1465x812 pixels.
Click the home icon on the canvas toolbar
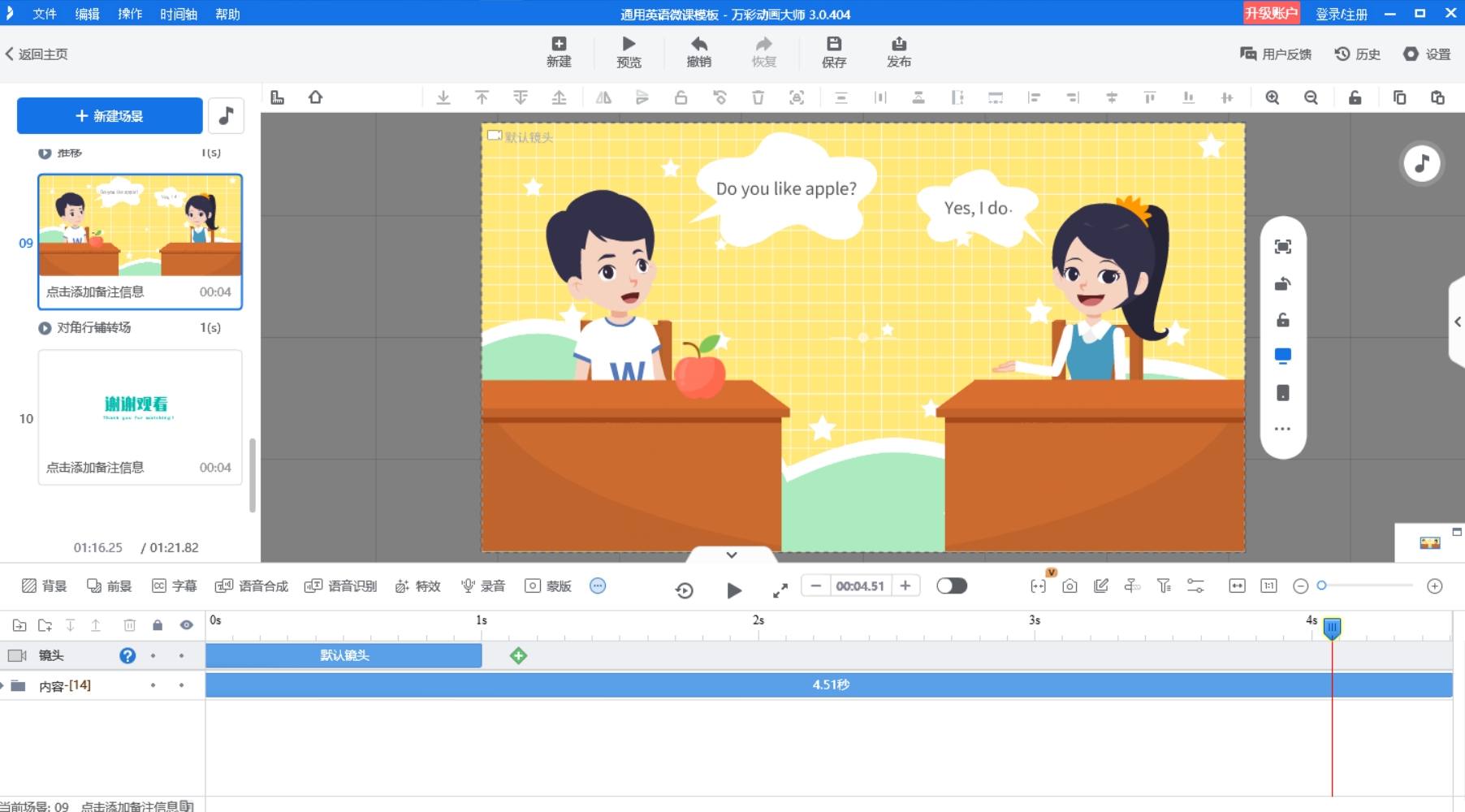(316, 97)
